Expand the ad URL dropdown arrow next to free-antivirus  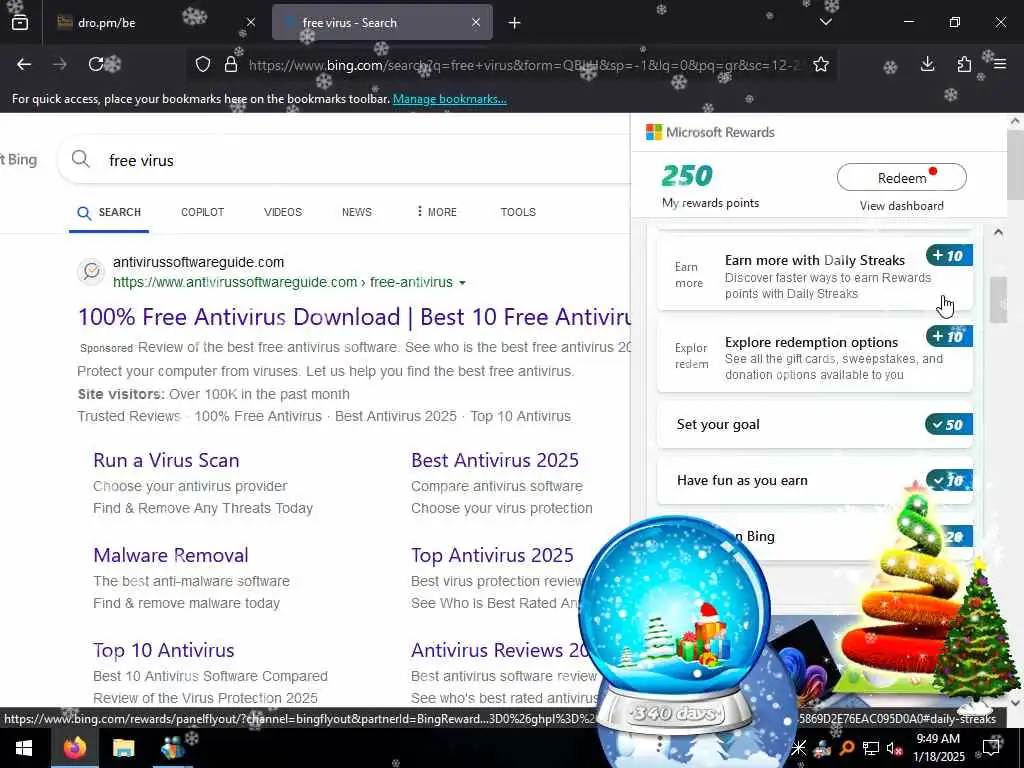click(x=462, y=283)
